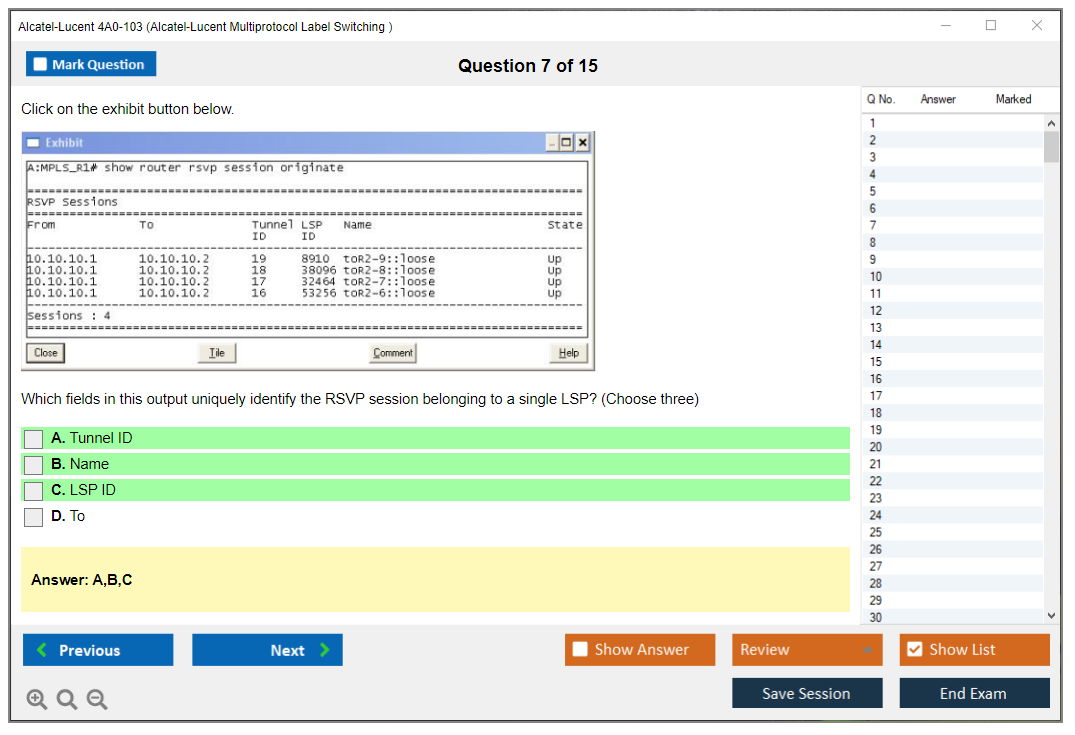The width and height of the screenshot is (1075, 735).
Task: Check option C. LSP ID
Action: [x=34, y=491]
